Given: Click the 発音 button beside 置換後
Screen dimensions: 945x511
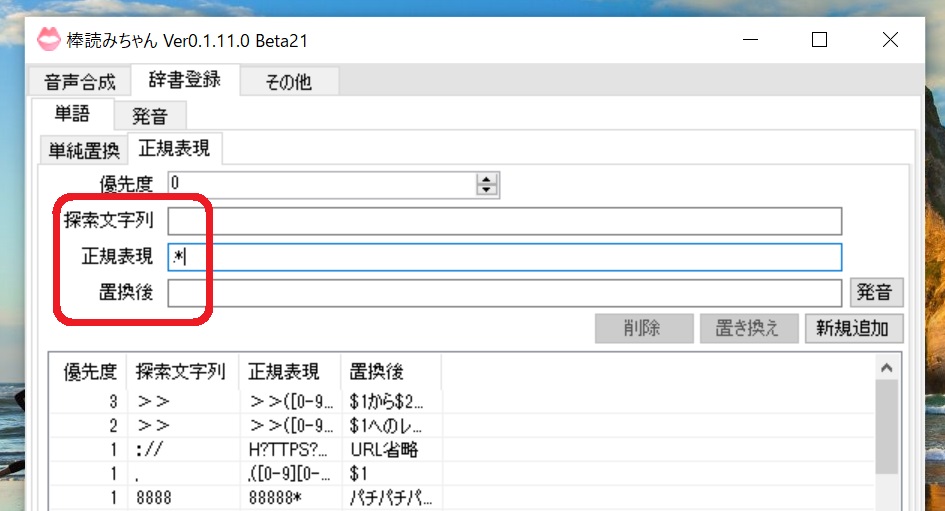Looking at the screenshot, I should point(876,292).
